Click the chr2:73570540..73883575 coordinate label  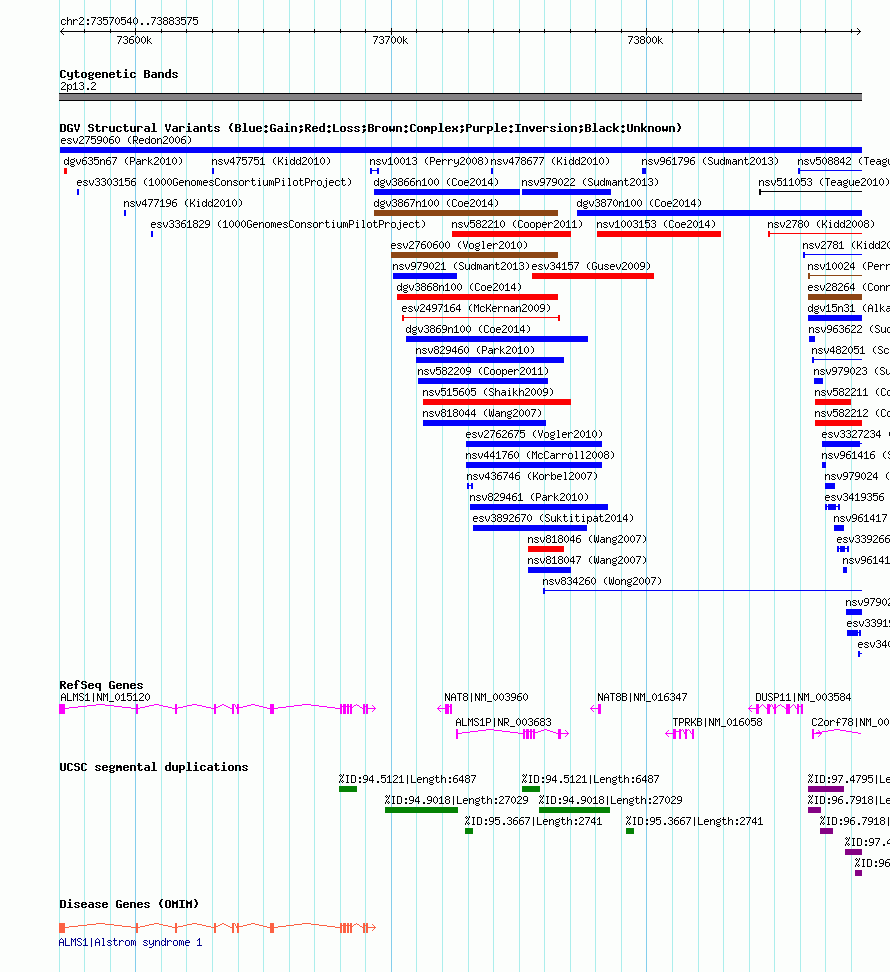pos(130,22)
